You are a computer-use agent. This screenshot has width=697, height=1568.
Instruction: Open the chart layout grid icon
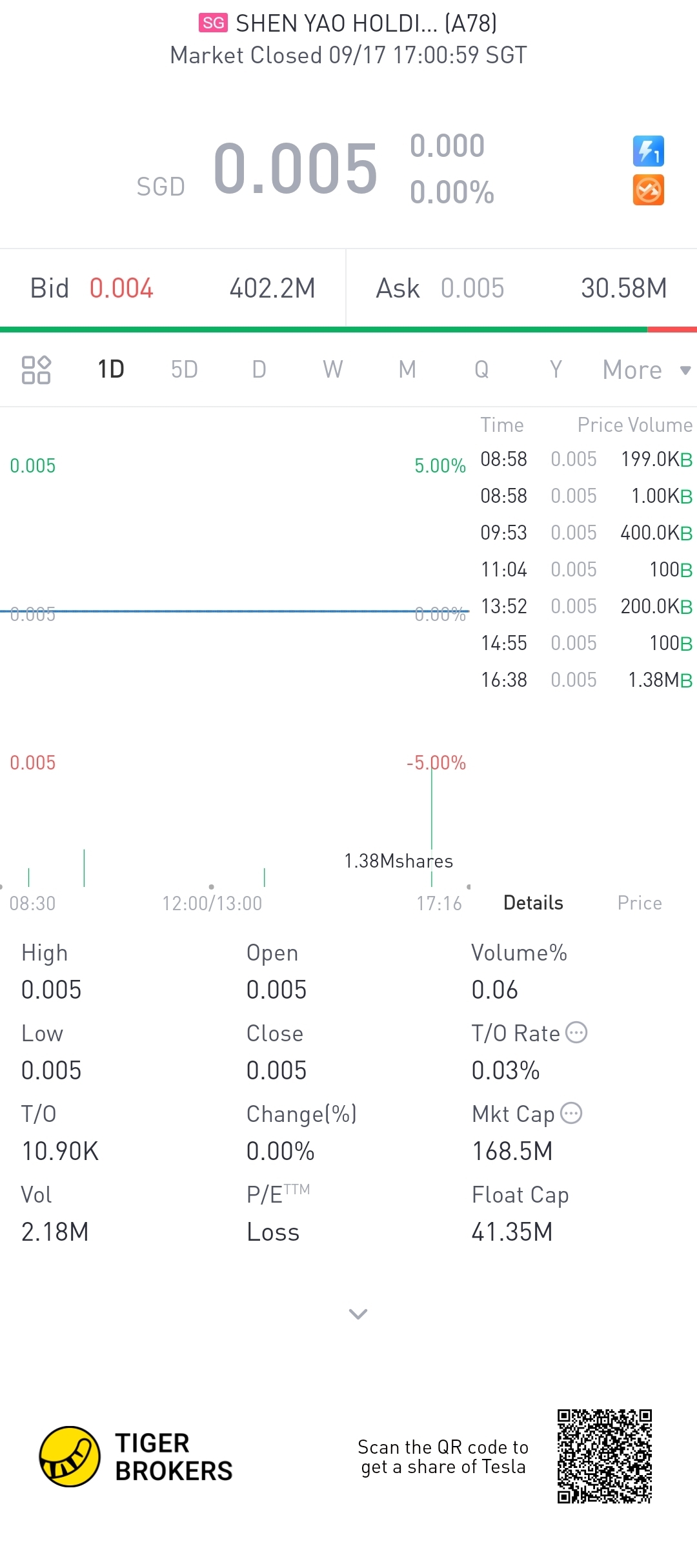coord(36,370)
